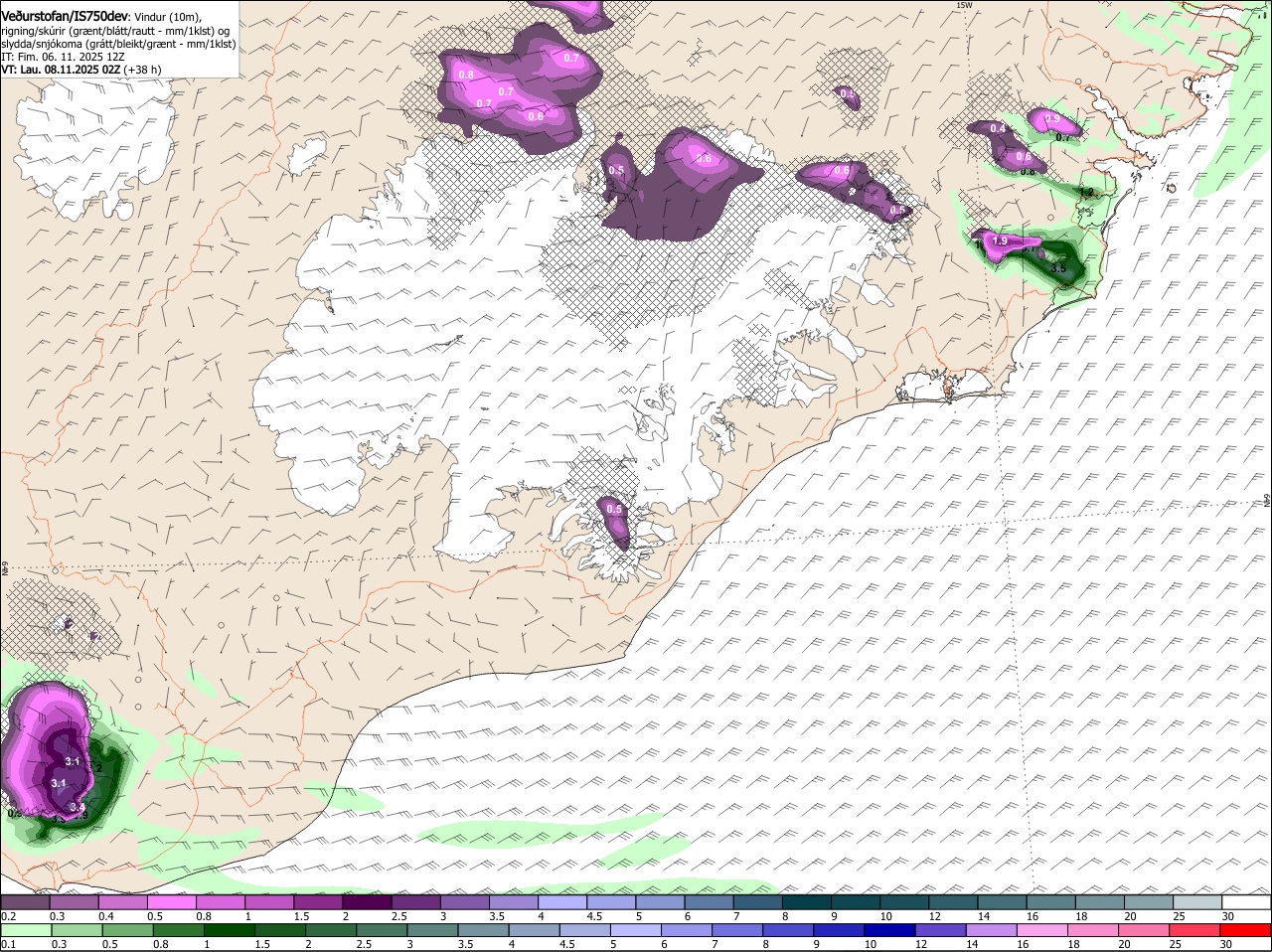Image resolution: width=1272 pixels, height=952 pixels.
Task: Click the '4.5' label under the upper legend row
Action: [x=594, y=916]
